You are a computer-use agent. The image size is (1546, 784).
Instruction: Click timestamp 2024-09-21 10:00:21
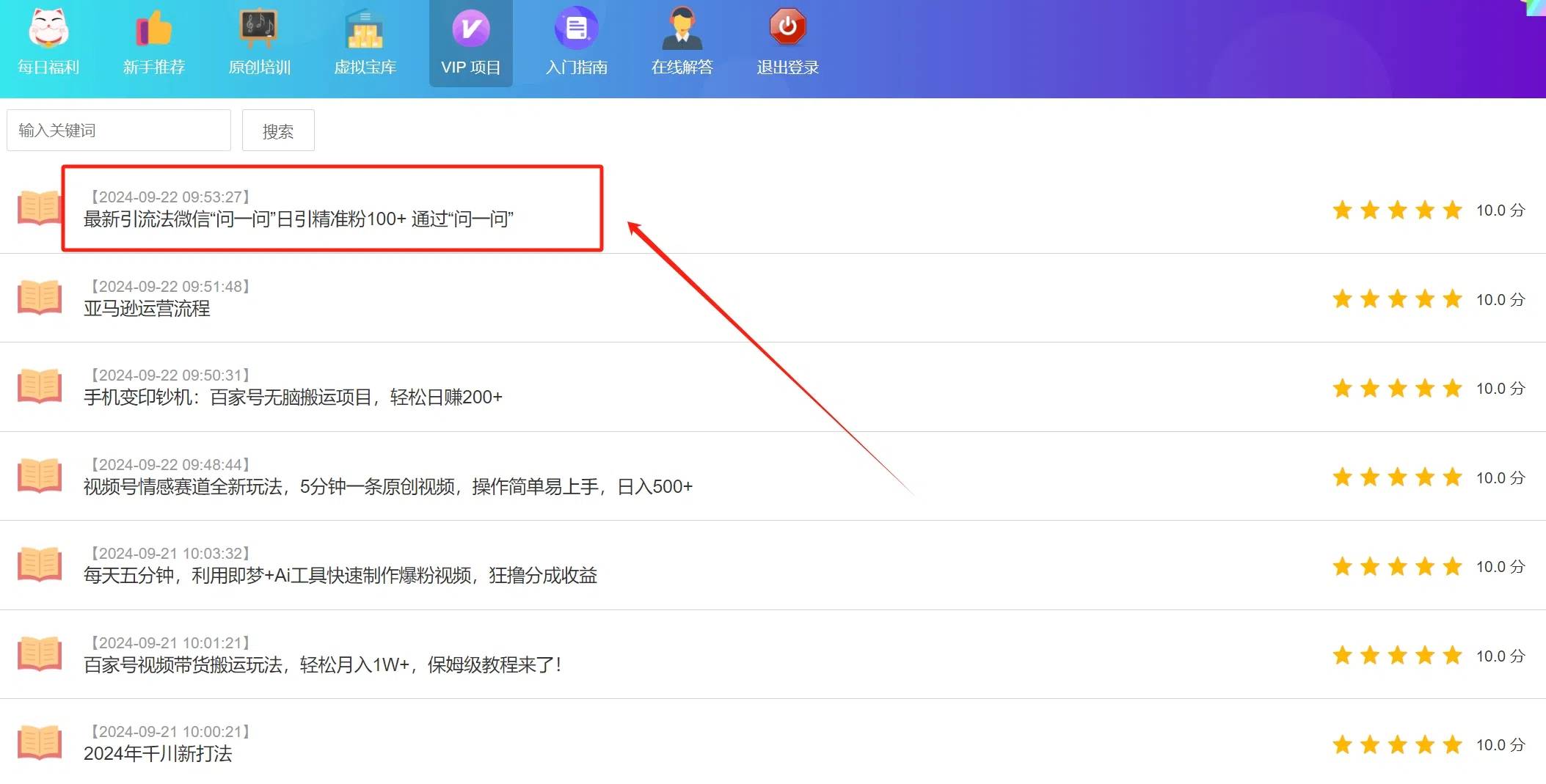pyautogui.click(x=170, y=732)
